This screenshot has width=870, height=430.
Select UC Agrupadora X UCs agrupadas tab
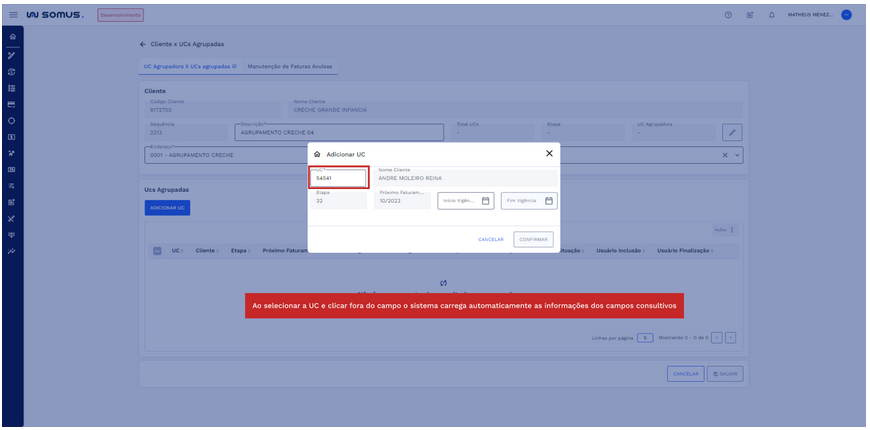point(190,66)
